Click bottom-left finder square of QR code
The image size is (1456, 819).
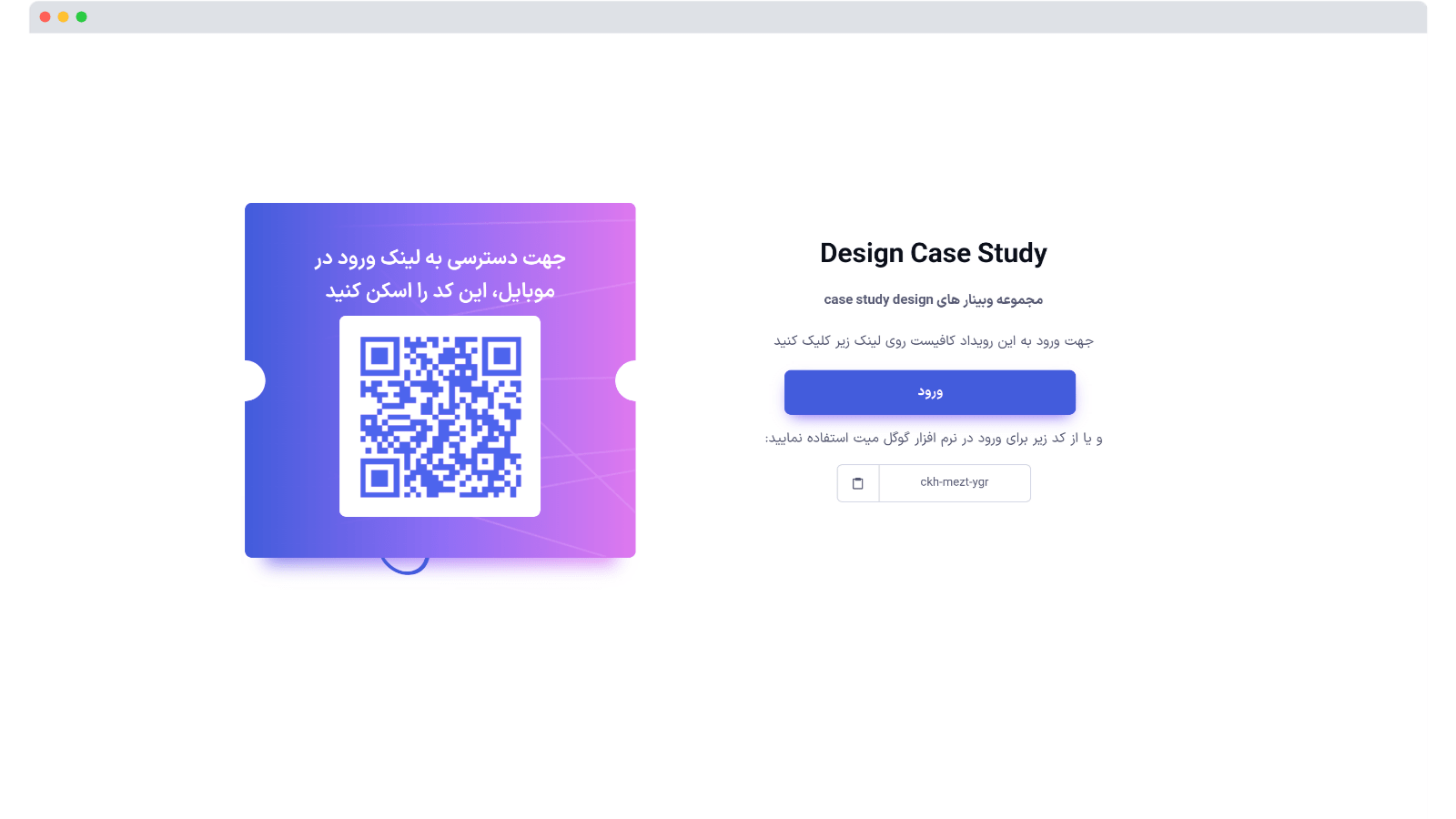tap(379, 478)
